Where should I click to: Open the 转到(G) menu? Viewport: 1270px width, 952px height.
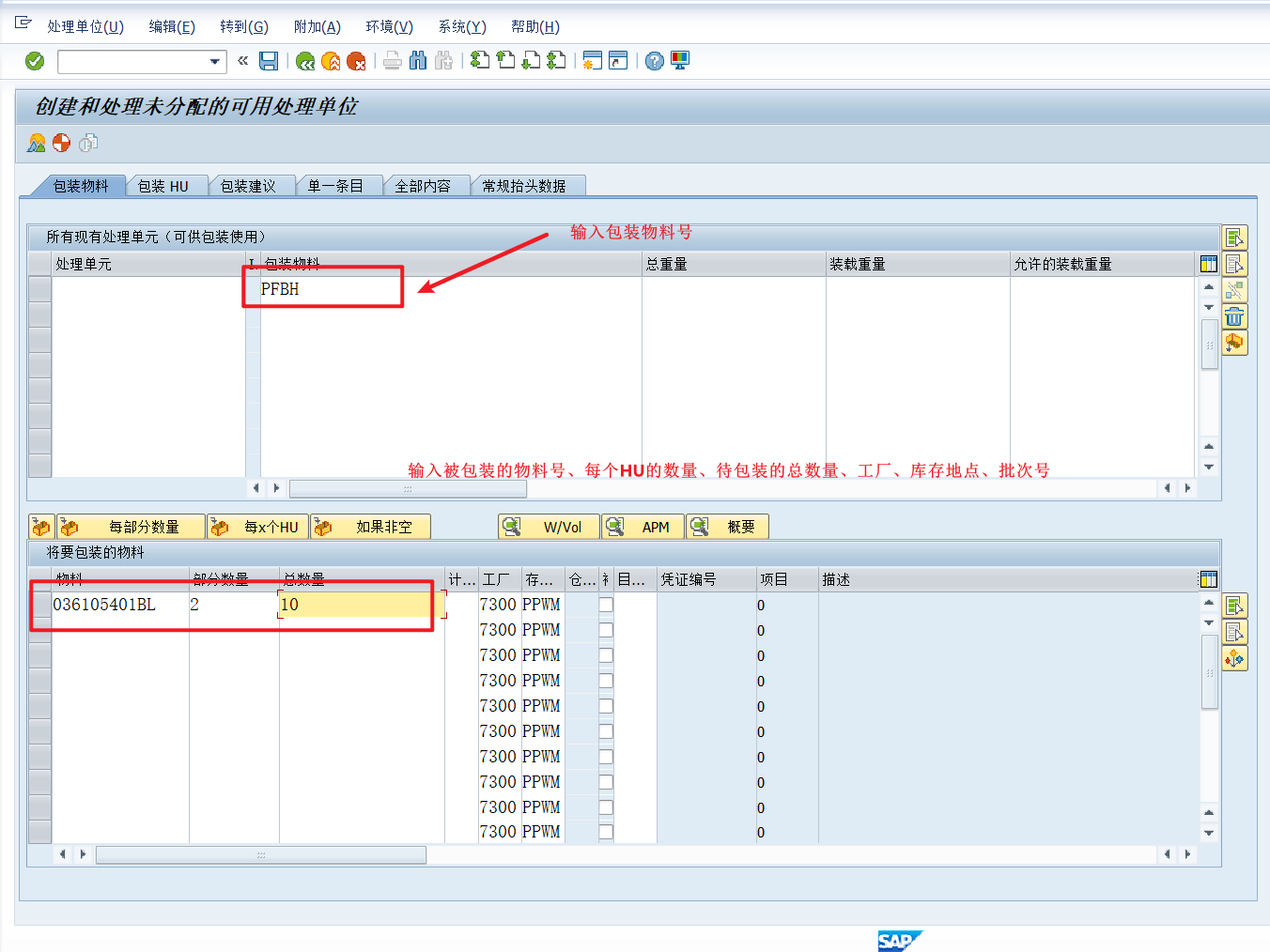(x=244, y=26)
